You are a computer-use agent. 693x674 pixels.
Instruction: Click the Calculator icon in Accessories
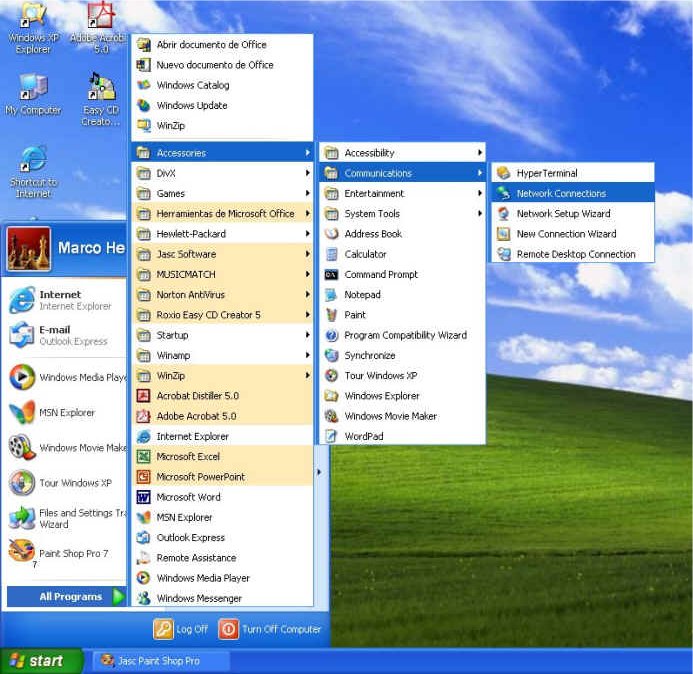[x=331, y=254]
